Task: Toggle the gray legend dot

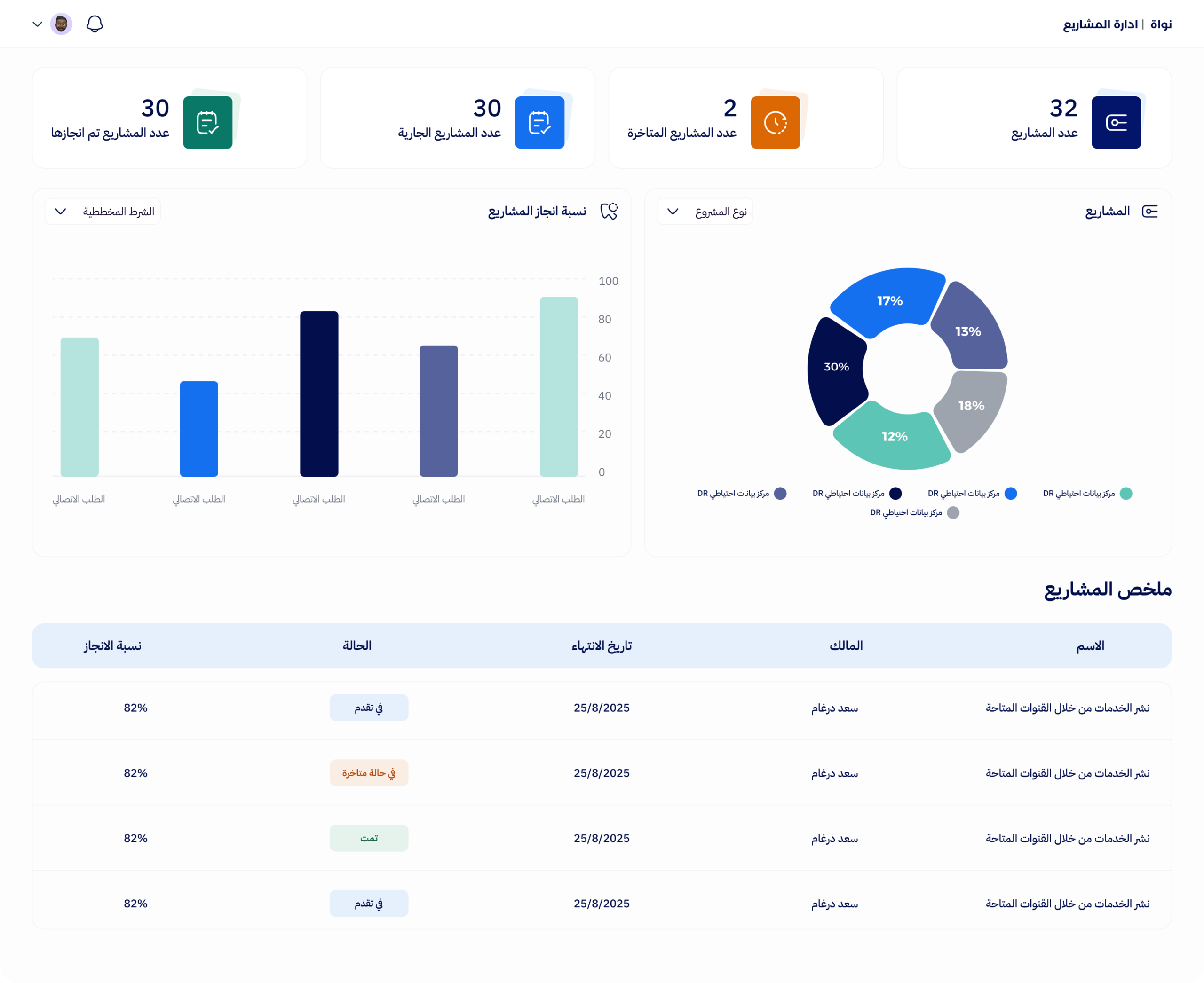Action: click(x=953, y=512)
